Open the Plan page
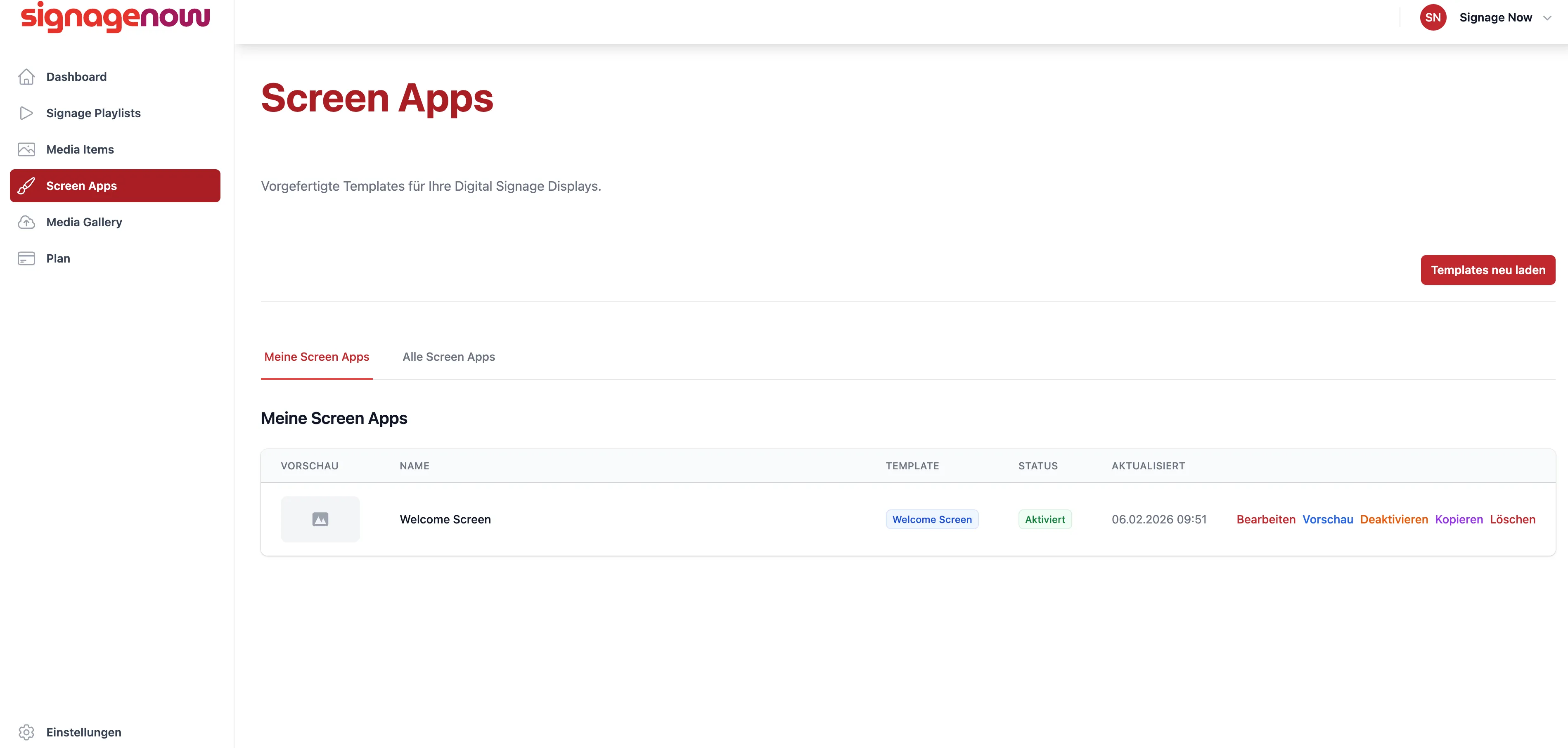Screen dimensions: 1568x748 [115, 259]
